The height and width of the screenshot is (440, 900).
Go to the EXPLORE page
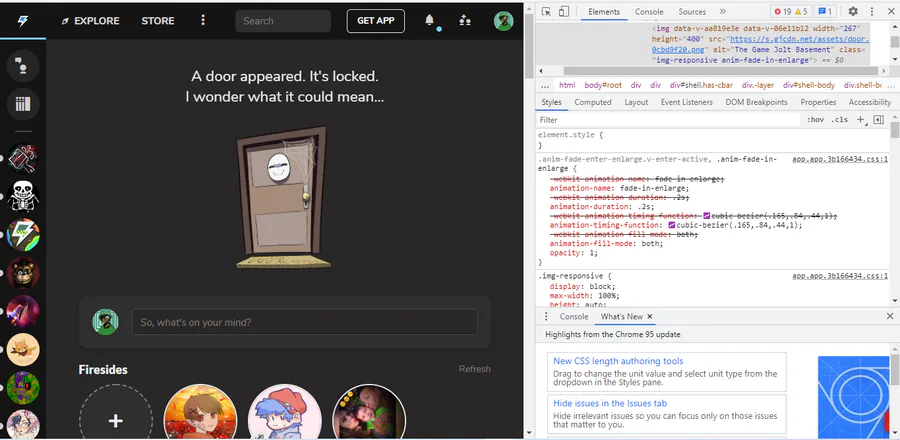(x=91, y=21)
